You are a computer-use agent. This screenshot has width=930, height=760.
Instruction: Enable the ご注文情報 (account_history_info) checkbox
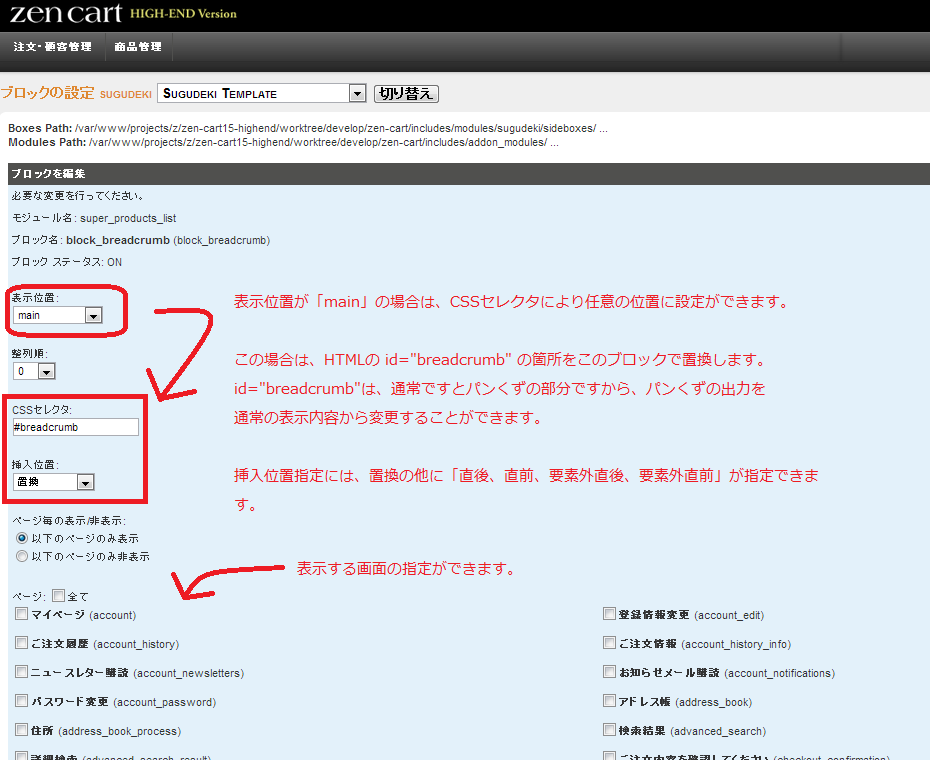(x=609, y=643)
